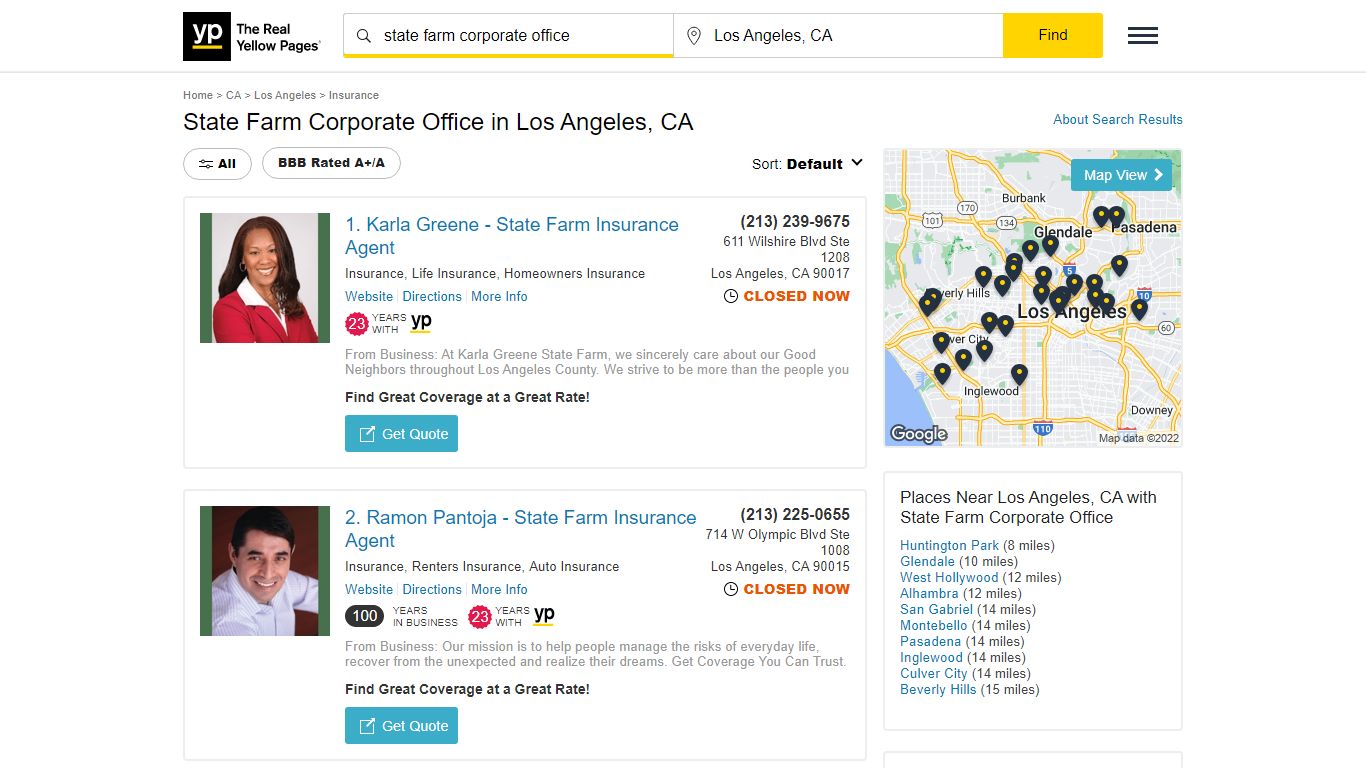The width and height of the screenshot is (1366, 768).
Task: Click the location pin icon in search bar
Action: click(693, 36)
